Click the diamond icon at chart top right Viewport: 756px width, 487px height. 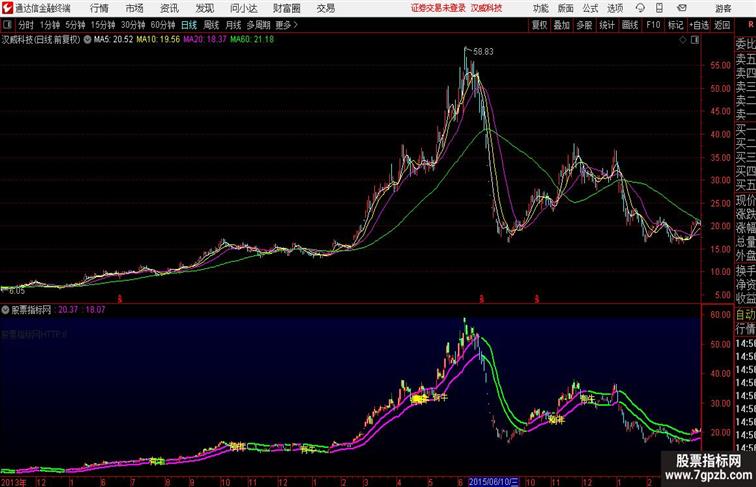[x=683, y=40]
